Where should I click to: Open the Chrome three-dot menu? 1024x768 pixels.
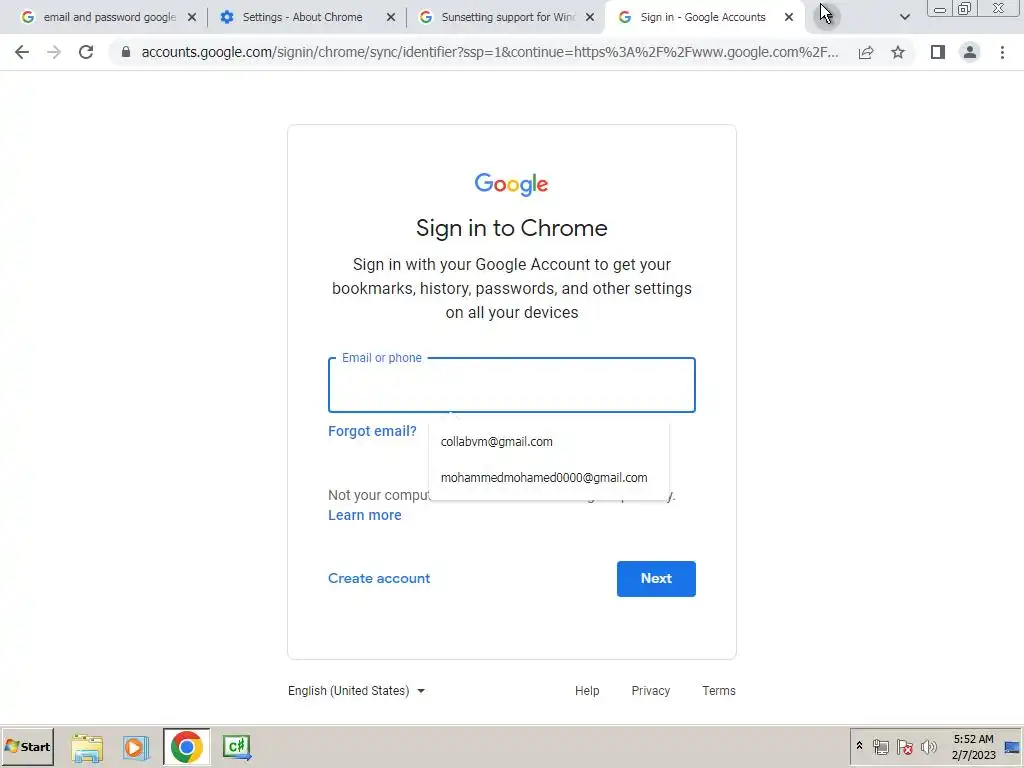(x=1002, y=52)
